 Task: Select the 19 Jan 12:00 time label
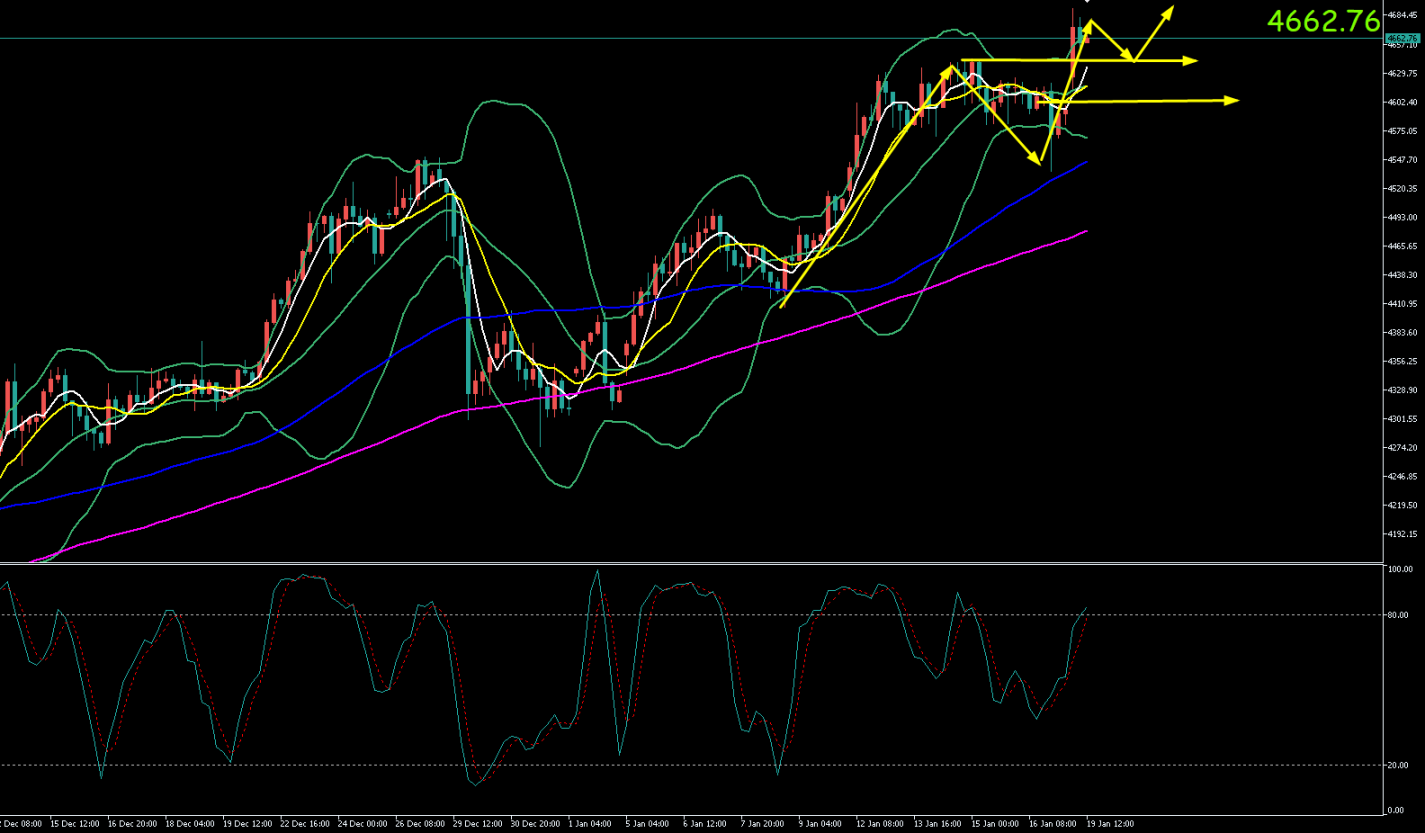tap(1111, 825)
